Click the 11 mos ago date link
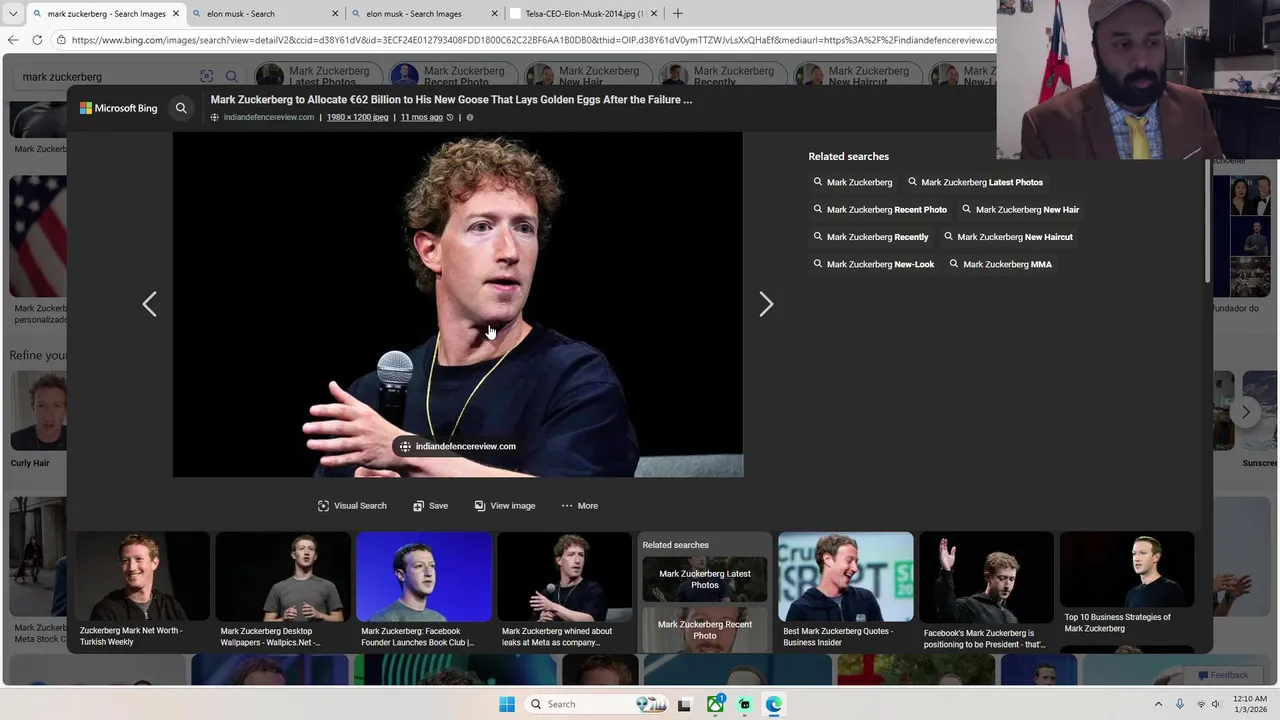 421,117
